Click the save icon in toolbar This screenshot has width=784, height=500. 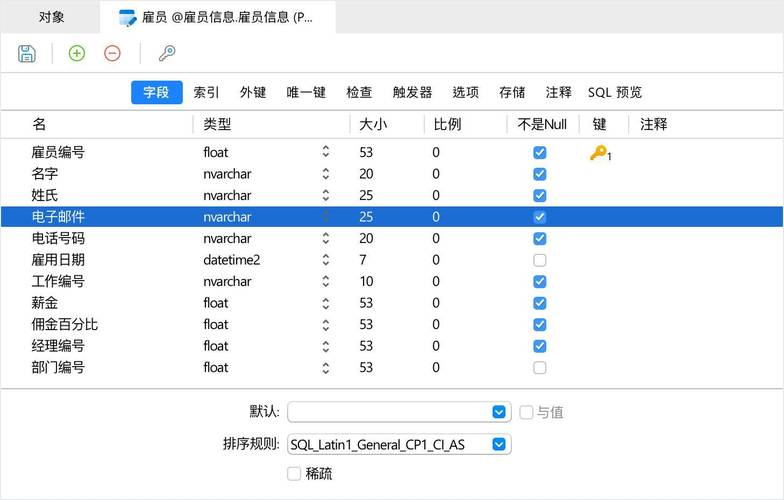click(27, 54)
